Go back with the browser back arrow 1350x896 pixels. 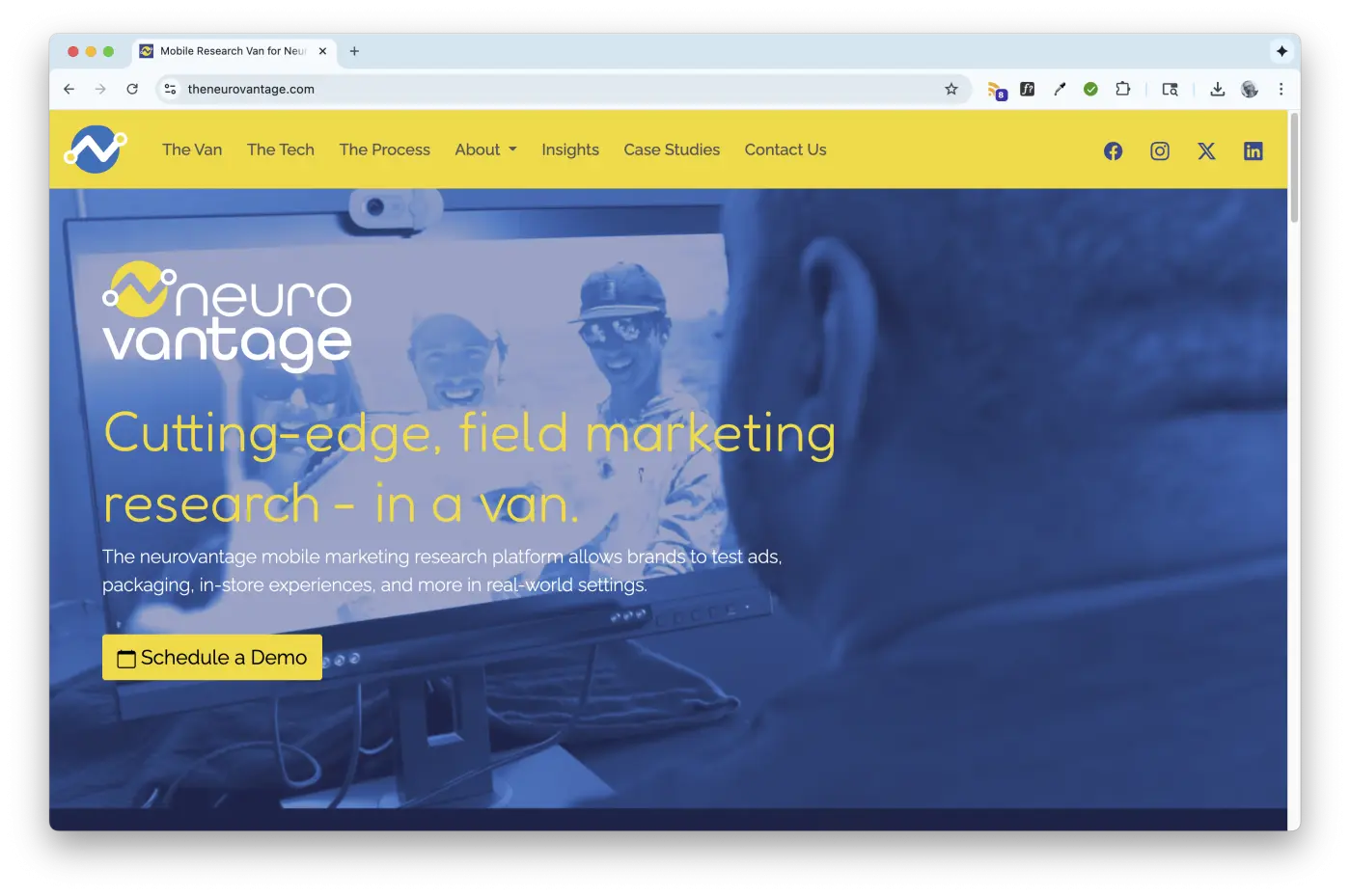(x=69, y=89)
